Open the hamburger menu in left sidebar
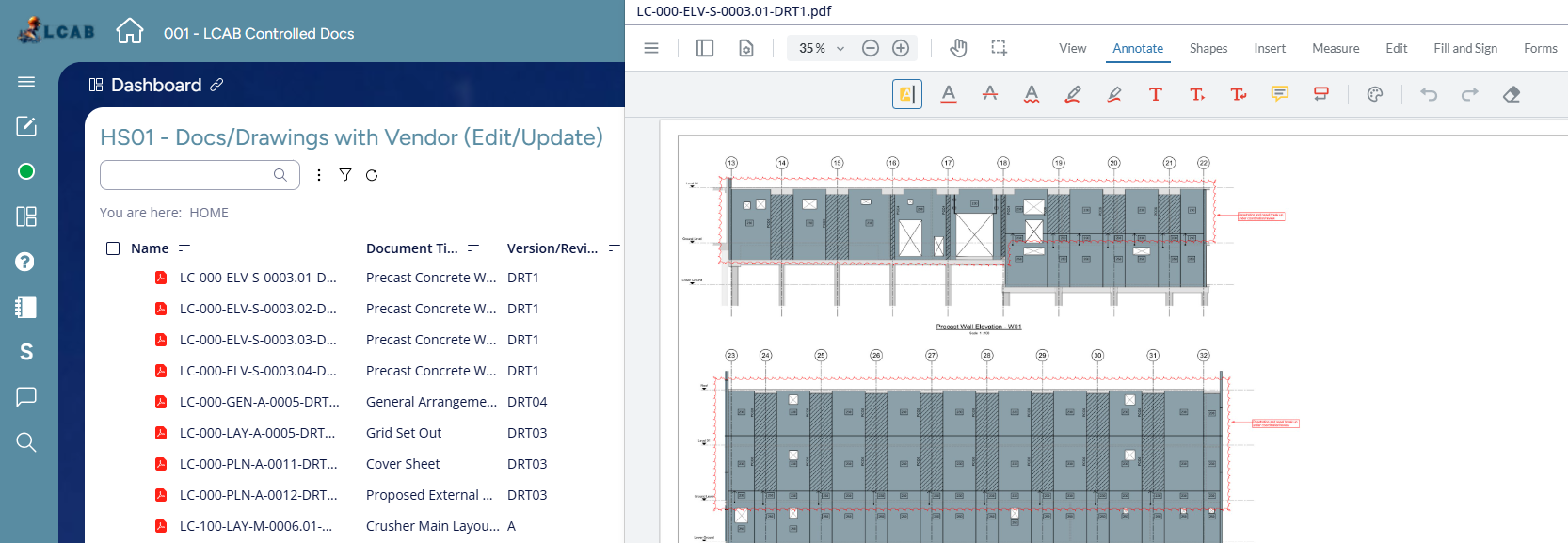This screenshot has width=1568, height=543. tap(26, 82)
